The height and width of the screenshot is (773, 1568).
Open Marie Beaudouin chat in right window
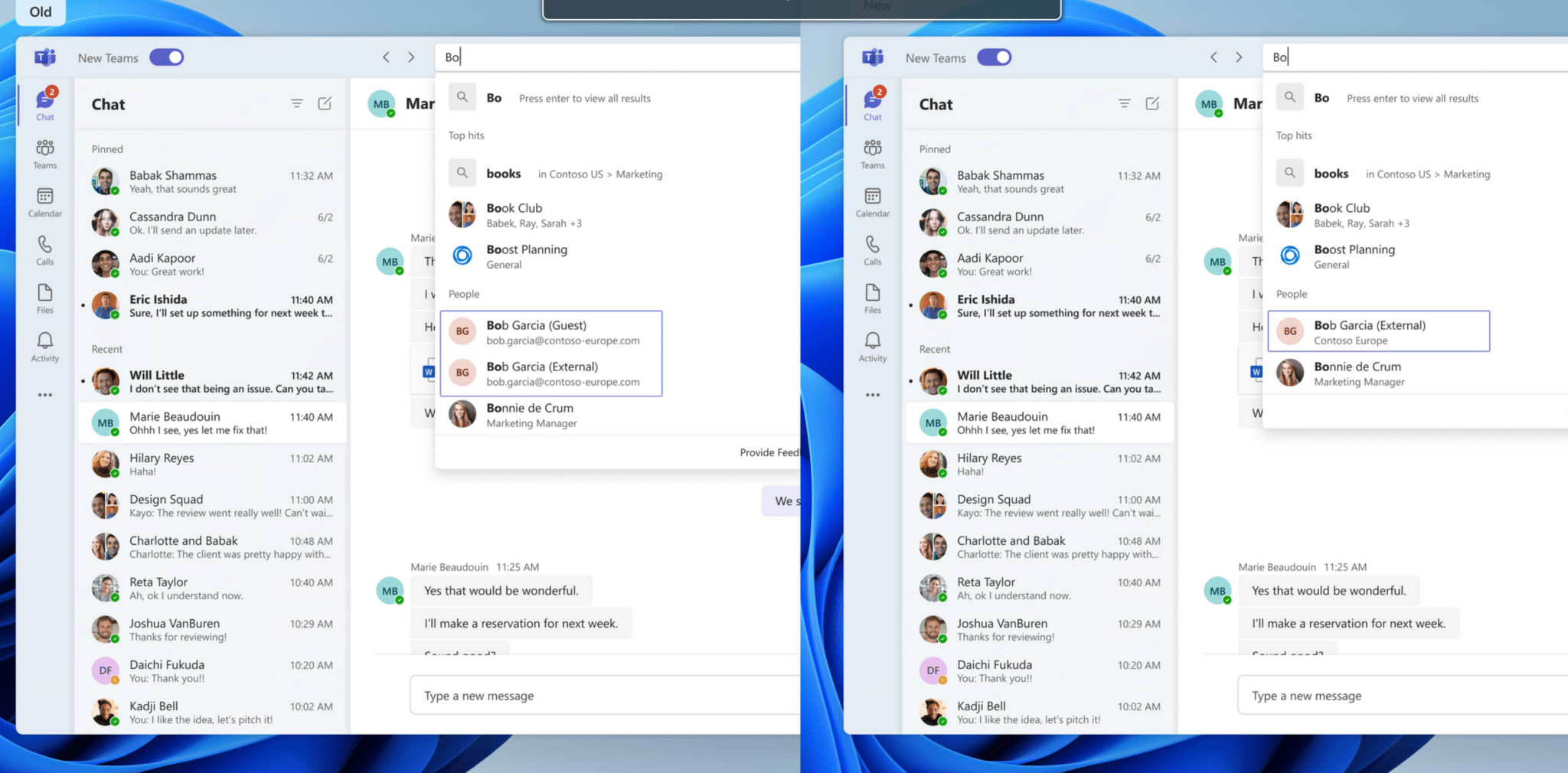tap(1040, 422)
